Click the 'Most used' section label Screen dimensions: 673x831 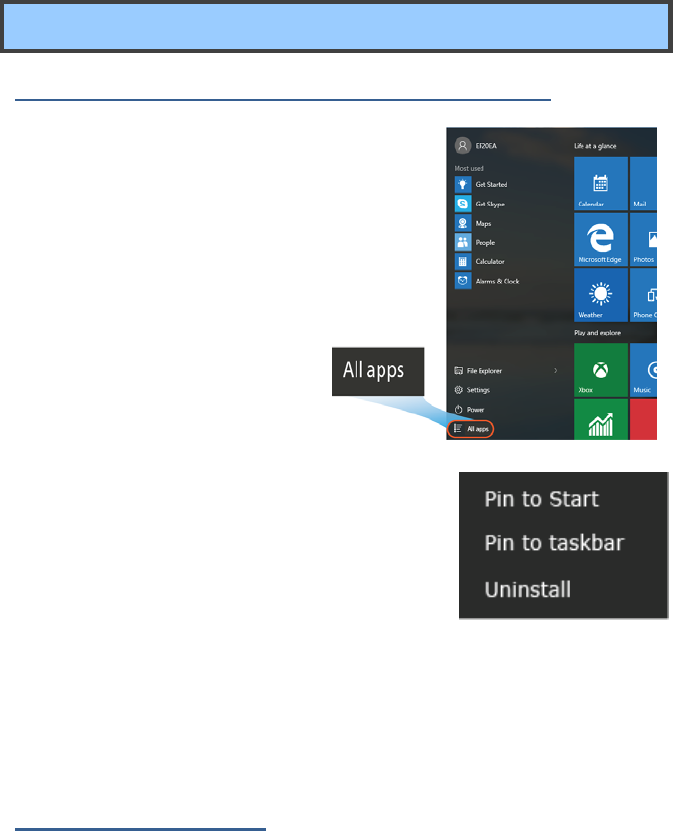(x=469, y=169)
